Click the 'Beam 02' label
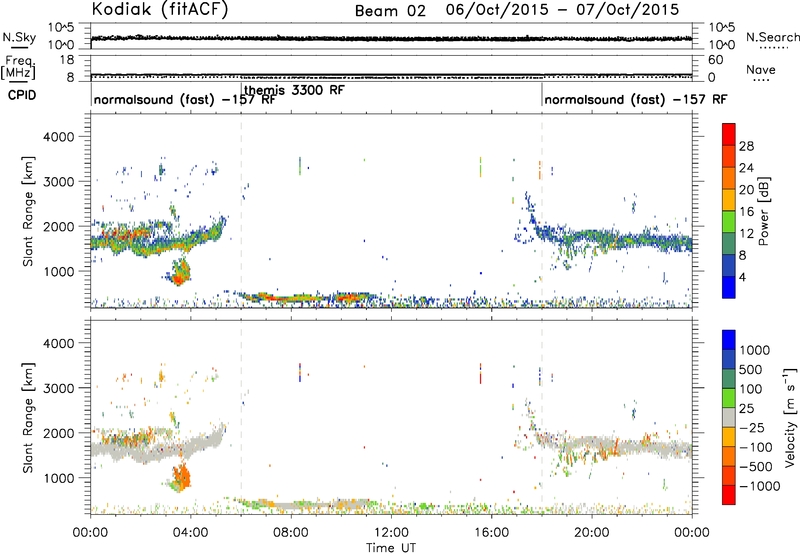 click(x=390, y=11)
